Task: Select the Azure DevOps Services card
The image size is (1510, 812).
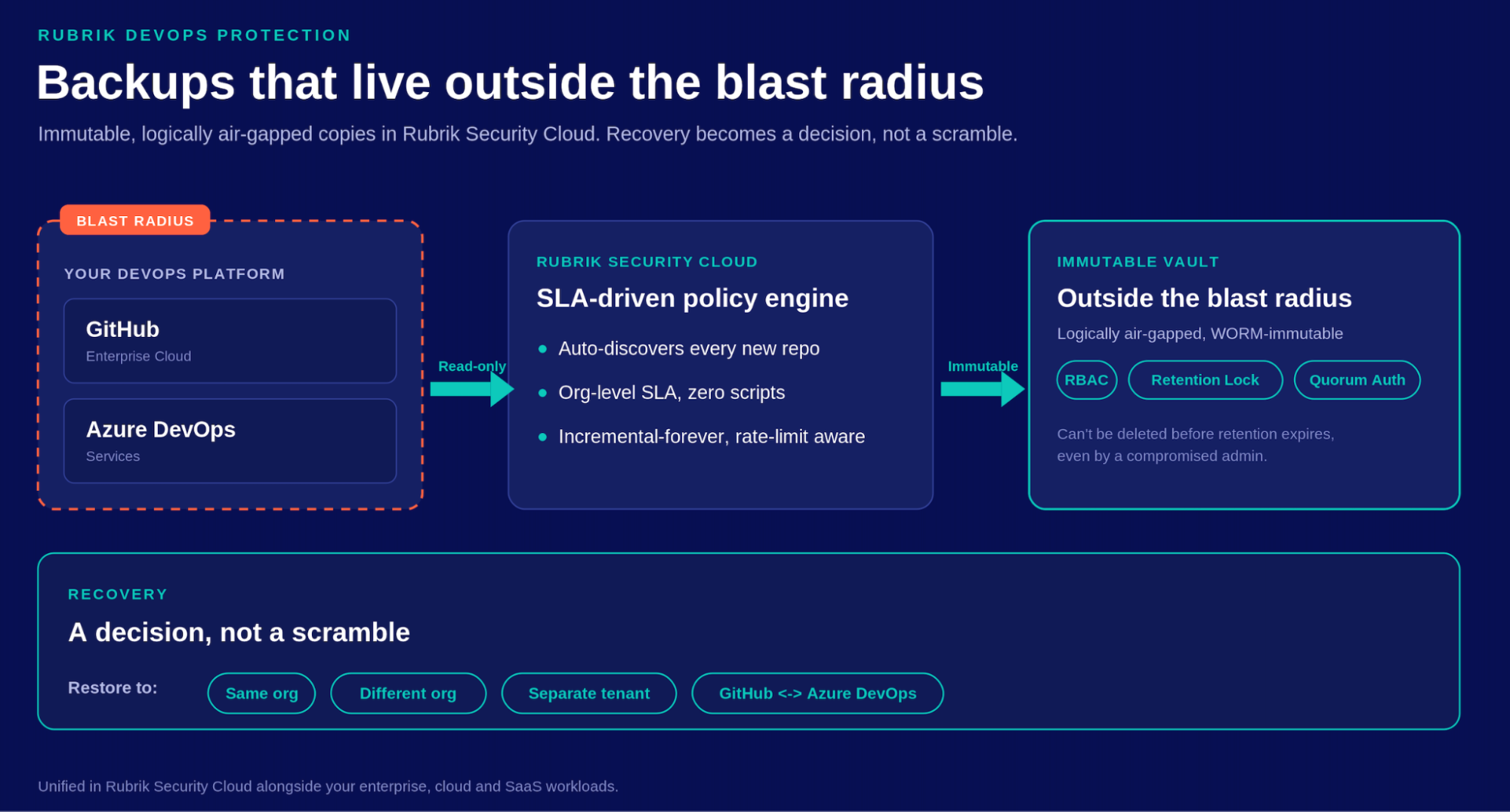Action: click(230, 441)
